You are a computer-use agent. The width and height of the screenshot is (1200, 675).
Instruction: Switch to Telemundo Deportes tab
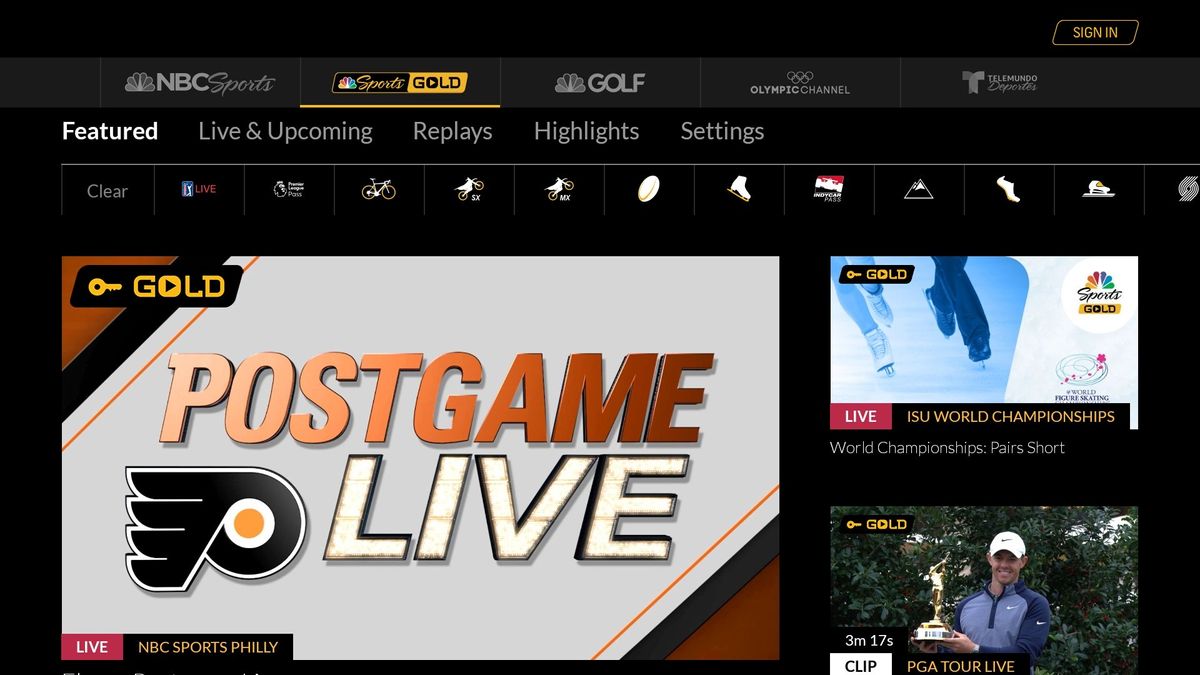click(x=1000, y=82)
